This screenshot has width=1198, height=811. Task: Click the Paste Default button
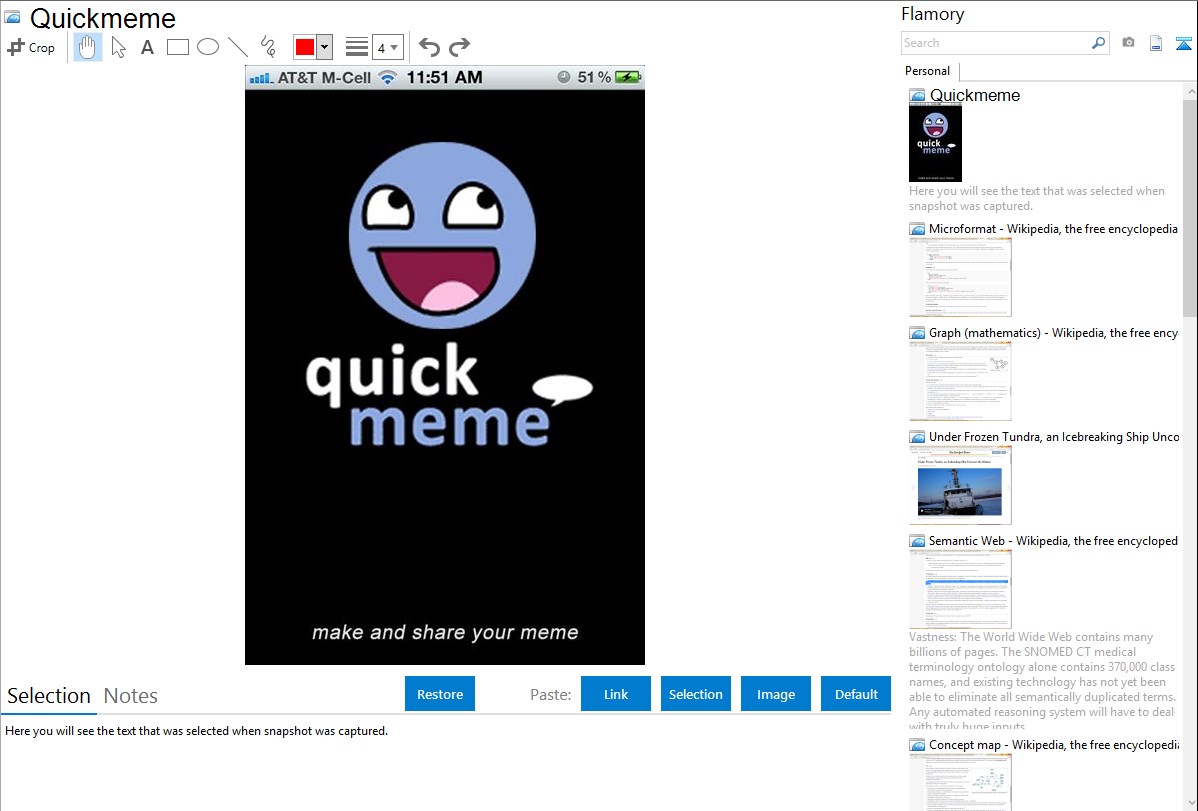coord(856,694)
